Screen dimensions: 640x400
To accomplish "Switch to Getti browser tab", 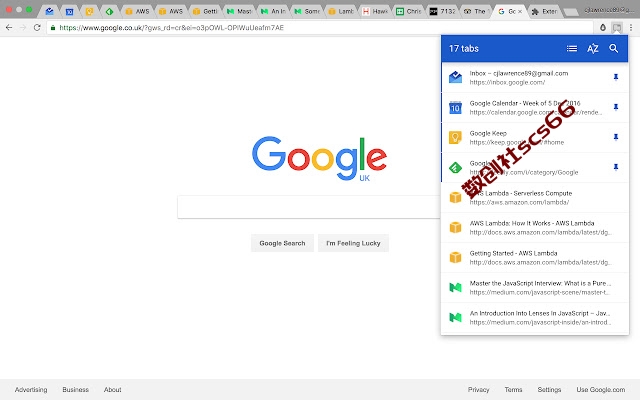I will (x=204, y=11).
